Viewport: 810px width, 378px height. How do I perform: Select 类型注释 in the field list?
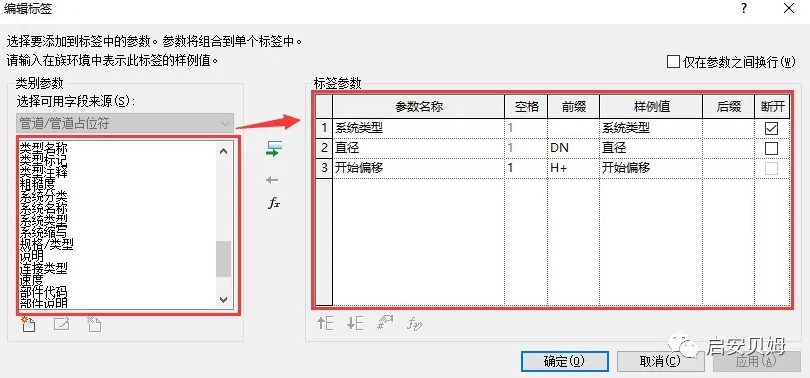point(44,172)
